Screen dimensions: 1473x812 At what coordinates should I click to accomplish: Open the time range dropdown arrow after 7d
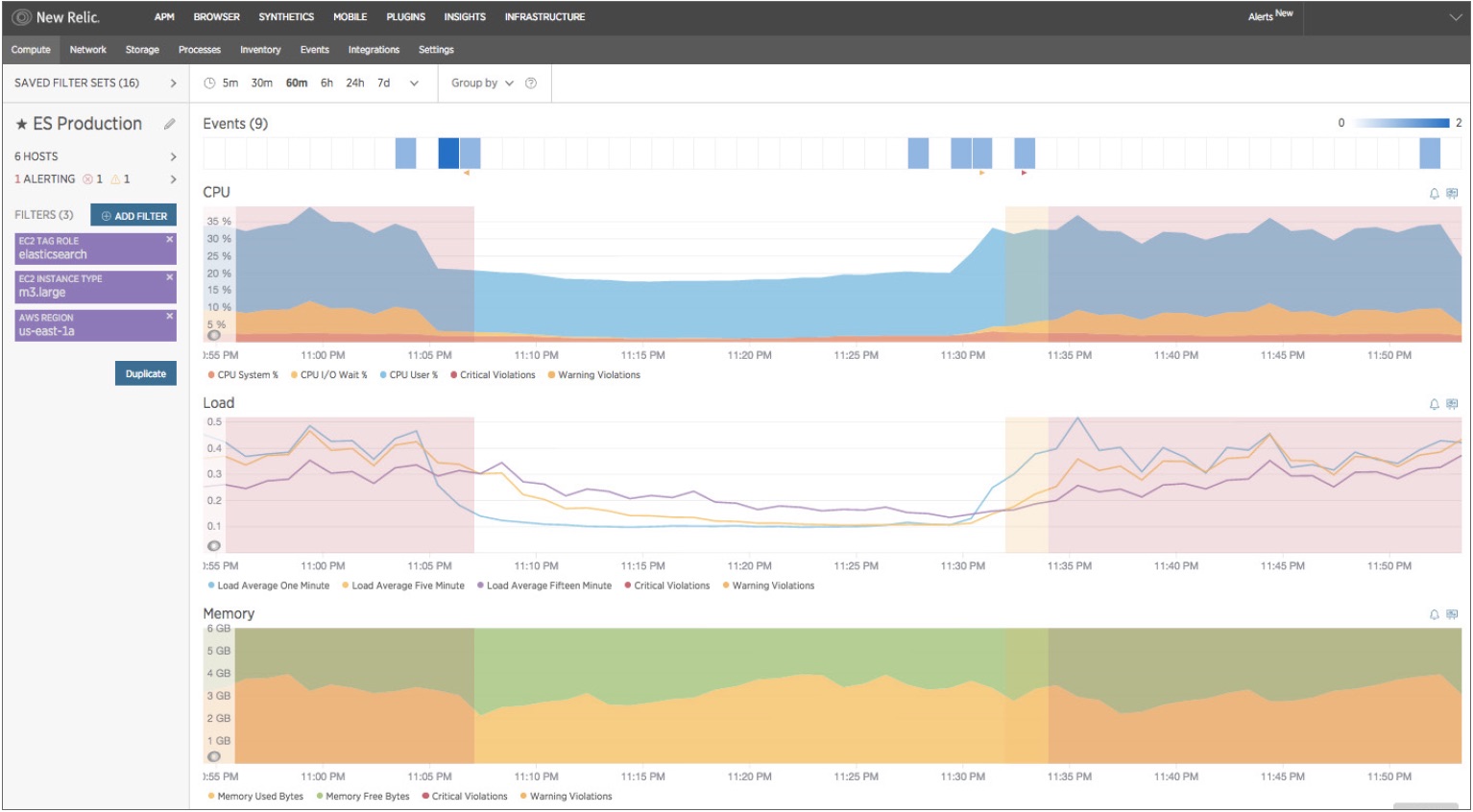pos(414,84)
